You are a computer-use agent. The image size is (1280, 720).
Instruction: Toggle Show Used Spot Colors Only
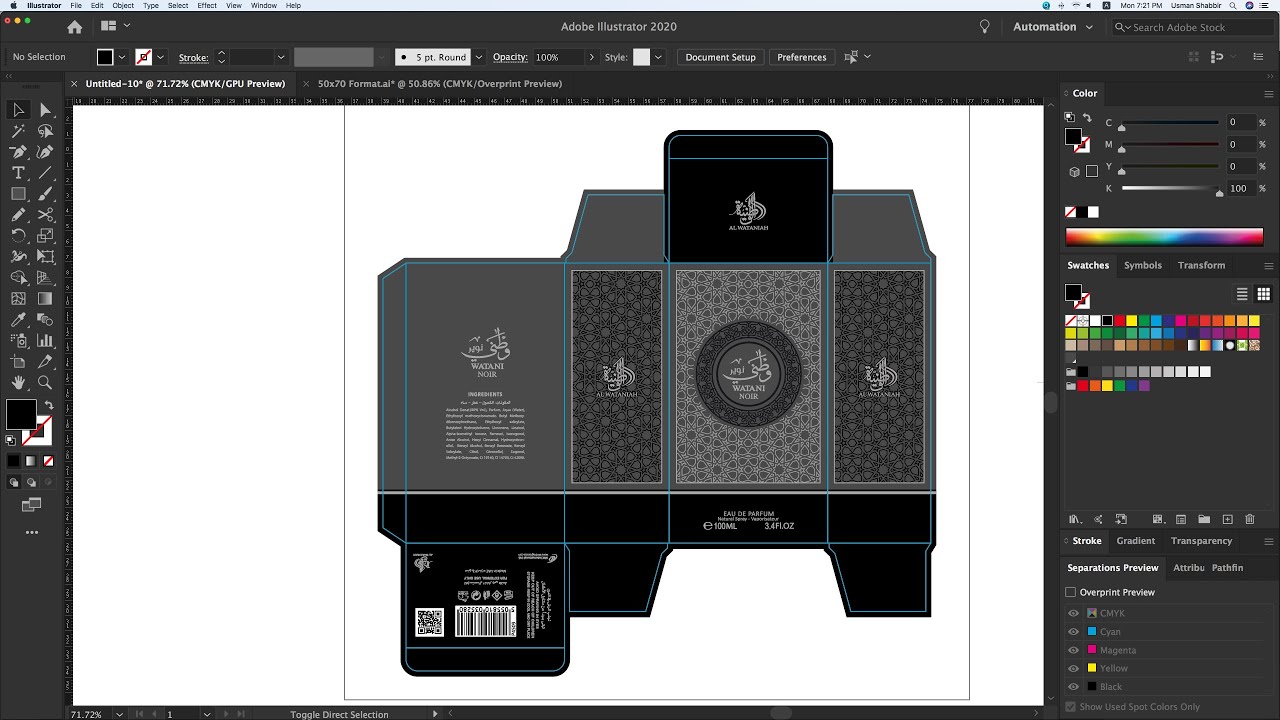1071,706
